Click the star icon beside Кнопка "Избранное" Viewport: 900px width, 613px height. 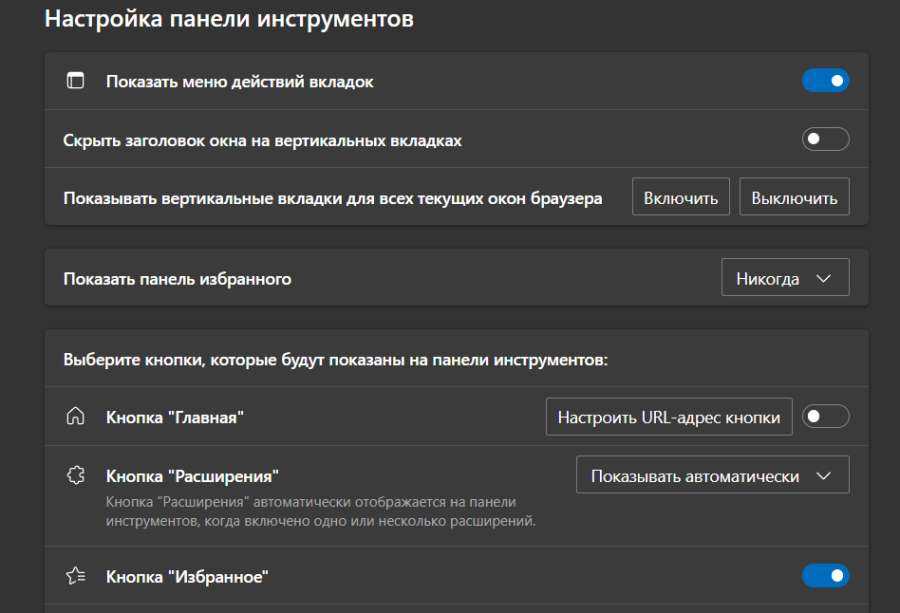[x=75, y=576]
